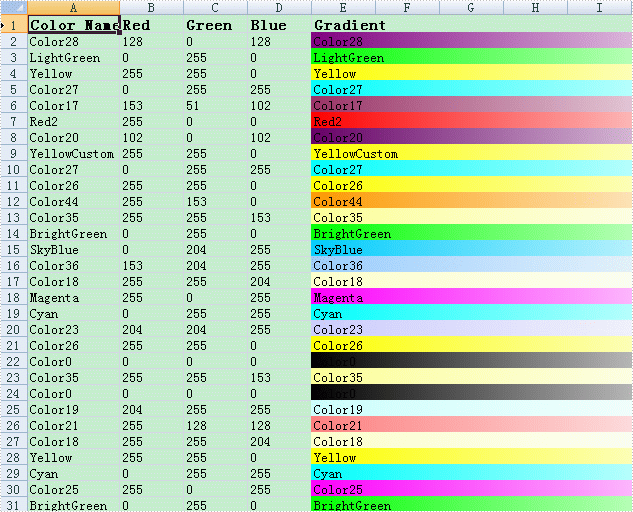Select the pink Color21 gradient swatch
The width and height of the screenshot is (633, 512).
[x=470, y=426]
